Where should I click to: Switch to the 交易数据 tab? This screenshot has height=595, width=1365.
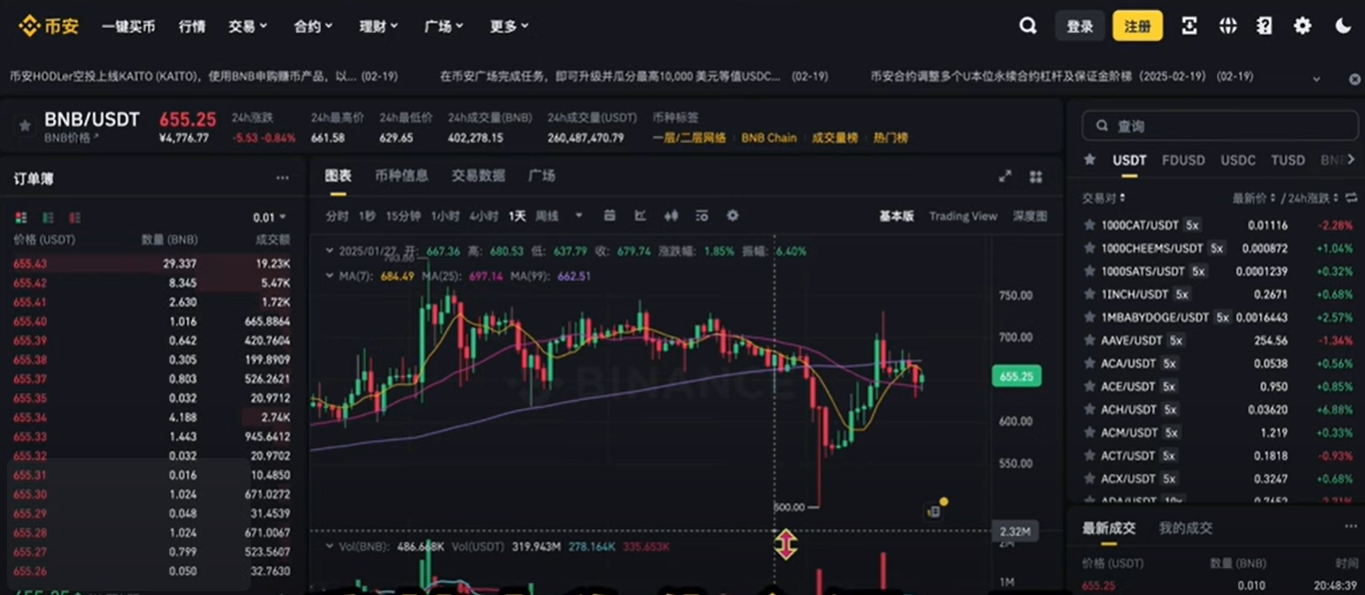(478, 176)
